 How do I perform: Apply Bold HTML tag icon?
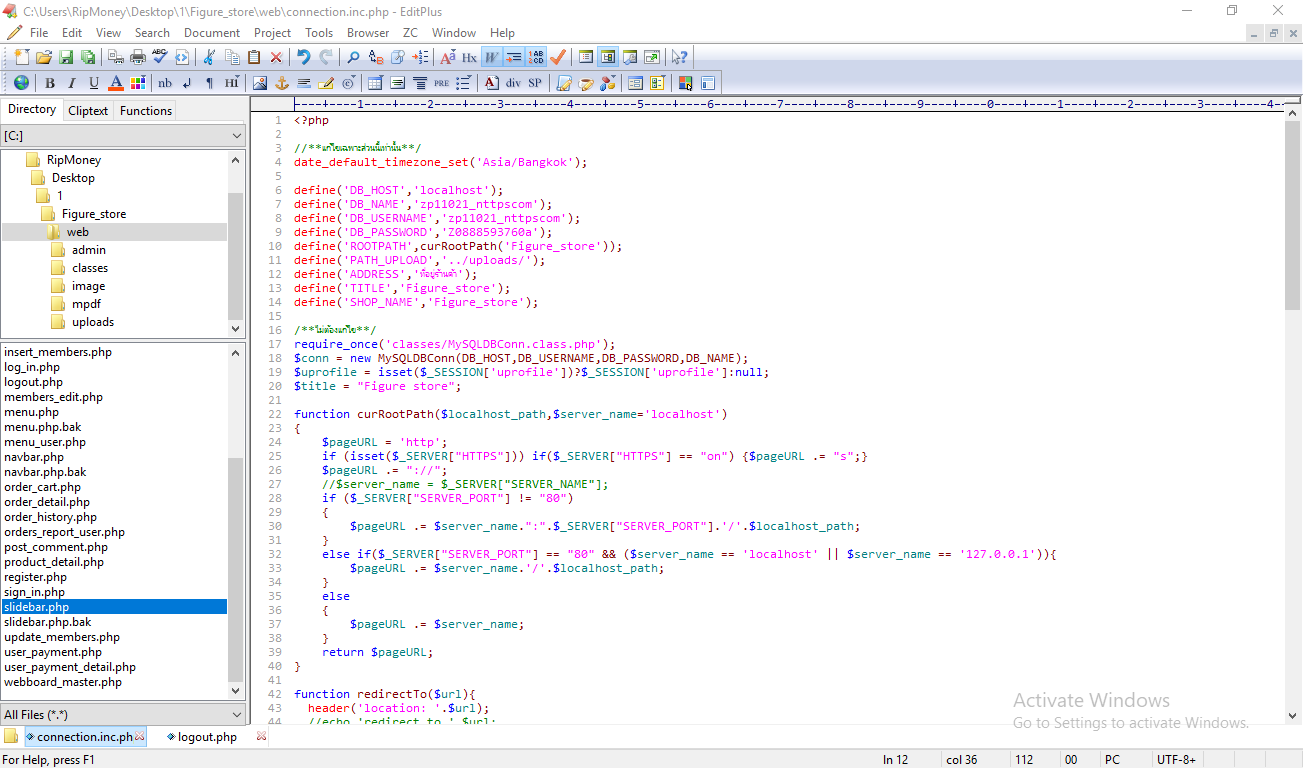(50, 83)
